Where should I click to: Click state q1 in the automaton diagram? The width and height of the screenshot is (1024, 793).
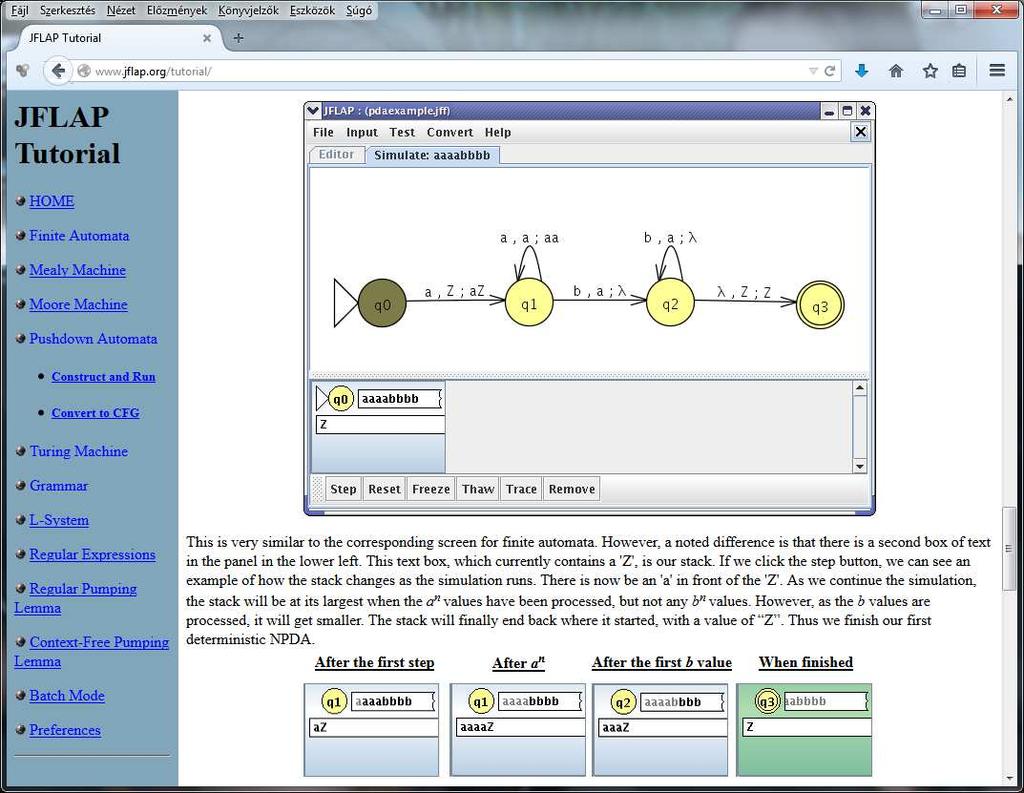529,303
